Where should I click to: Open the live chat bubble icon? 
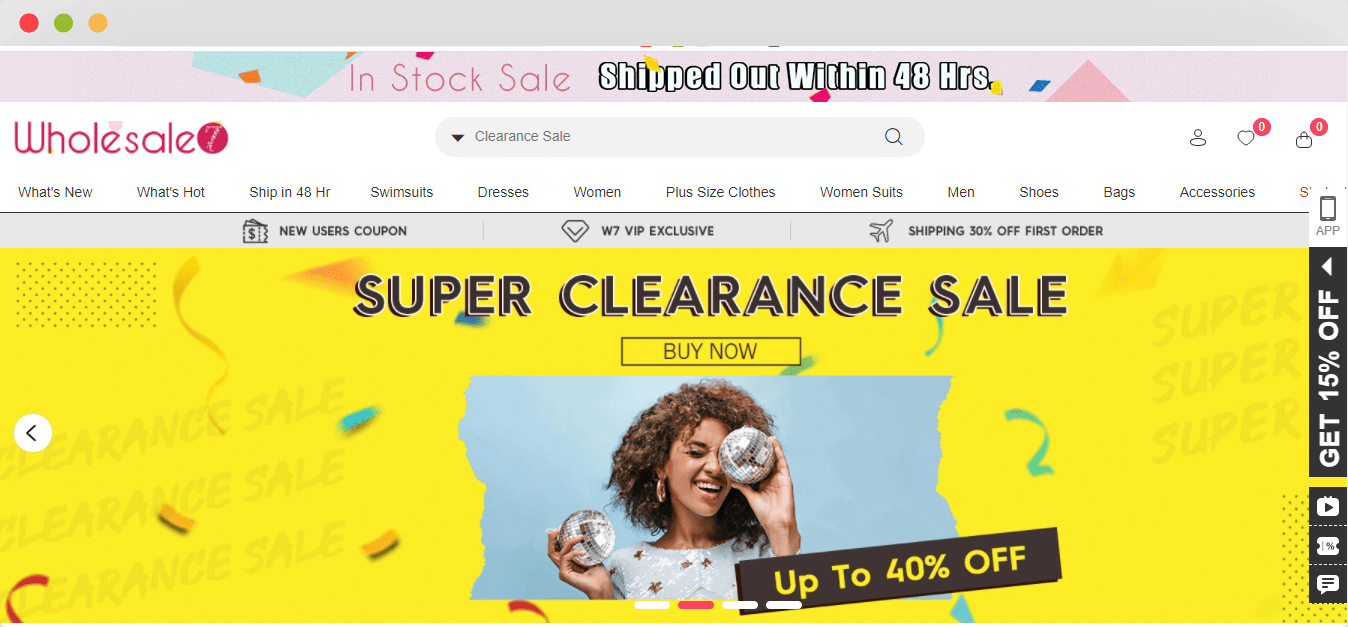(x=1328, y=584)
